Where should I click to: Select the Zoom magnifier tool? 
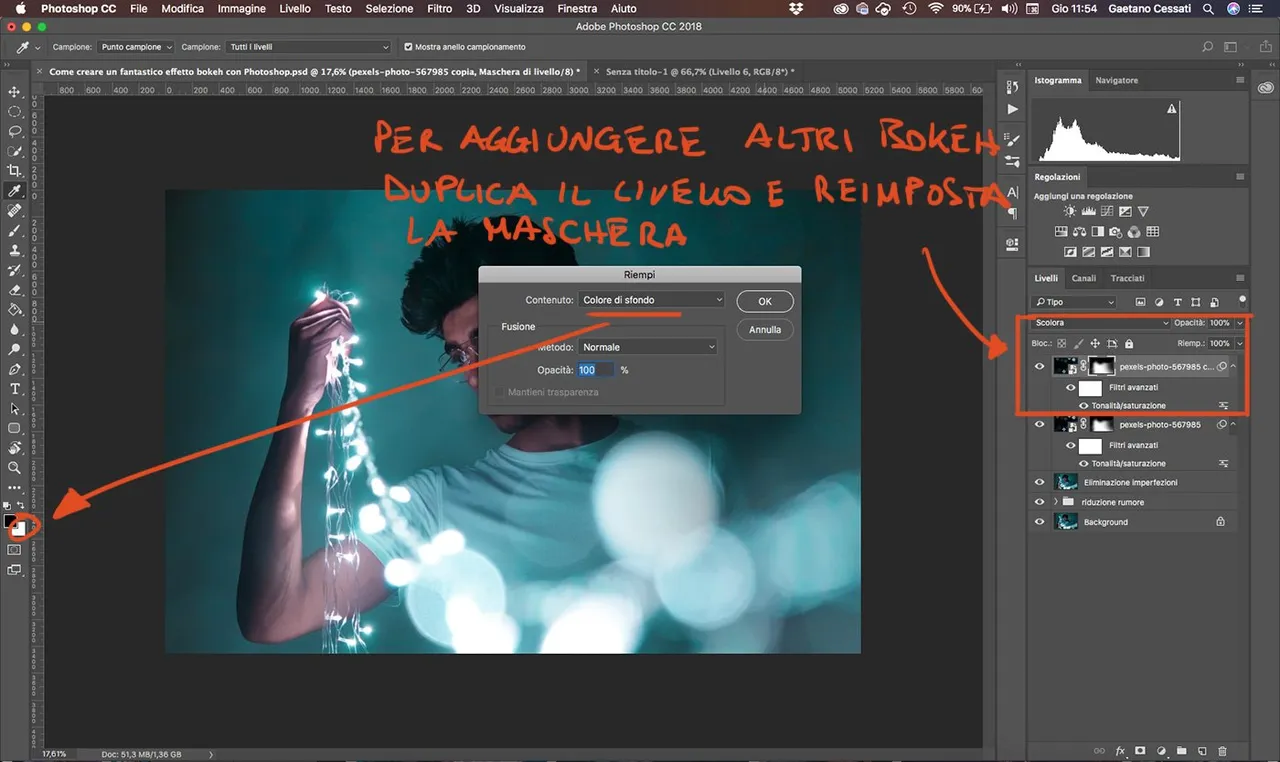pyautogui.click(x=14, y=467)
